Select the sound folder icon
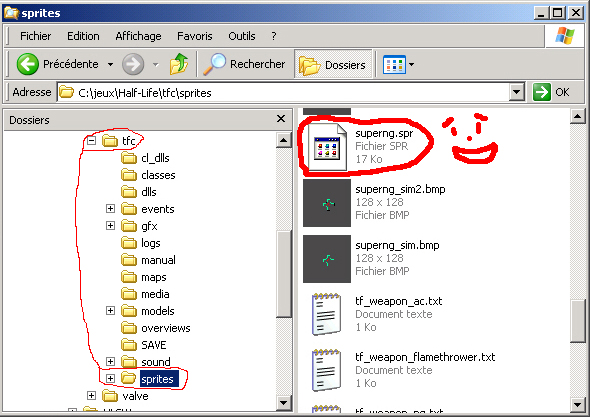590x417 pixels. click(x=129, y=362)
